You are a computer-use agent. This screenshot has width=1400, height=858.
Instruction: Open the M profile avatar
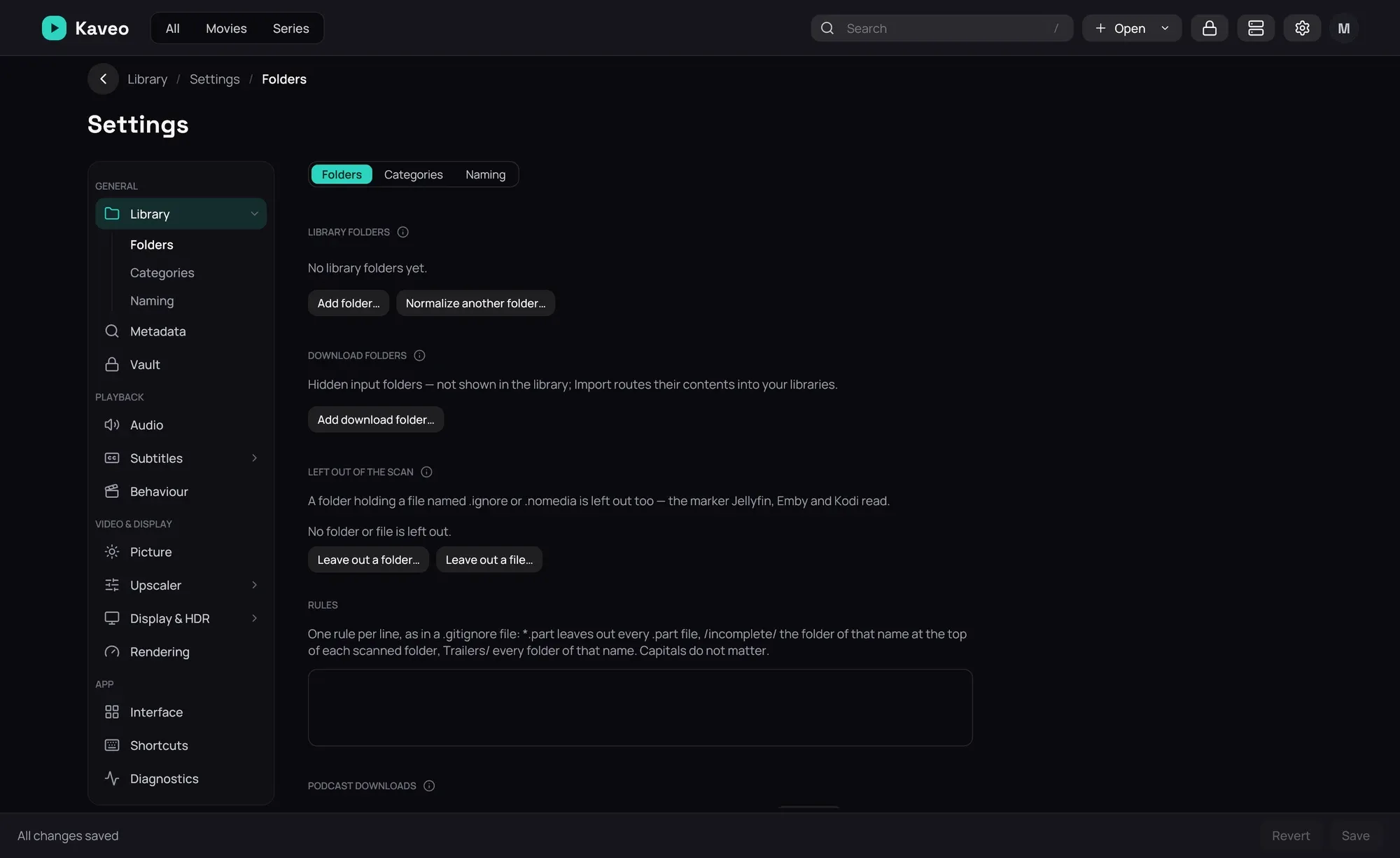tap(1343, 28)
